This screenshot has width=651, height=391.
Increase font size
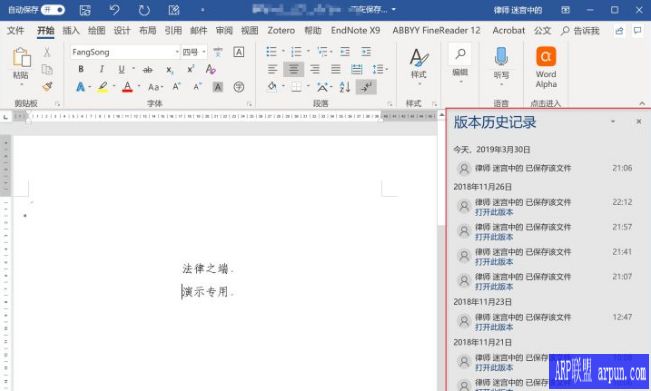tap(177, 86)
